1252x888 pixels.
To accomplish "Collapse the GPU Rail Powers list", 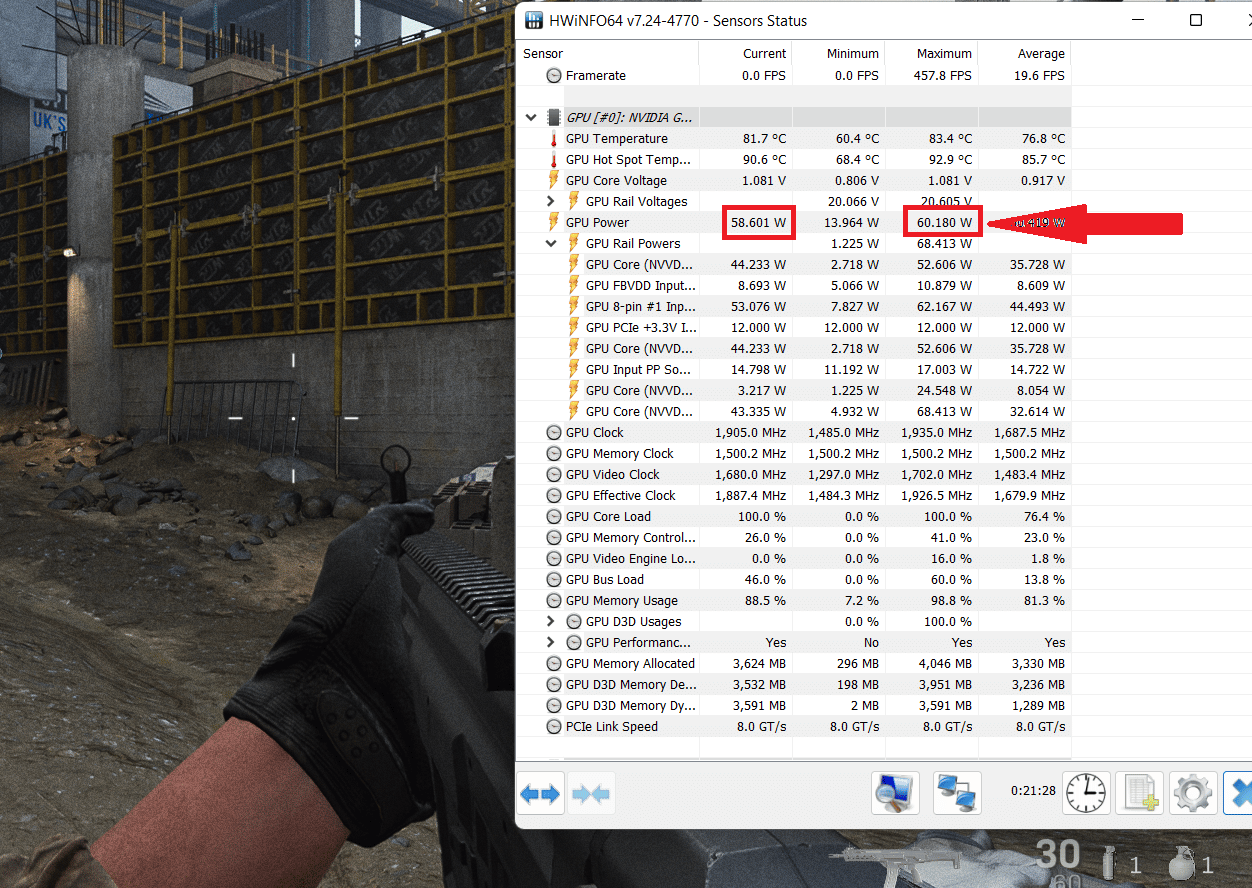I will click(550, 243).
